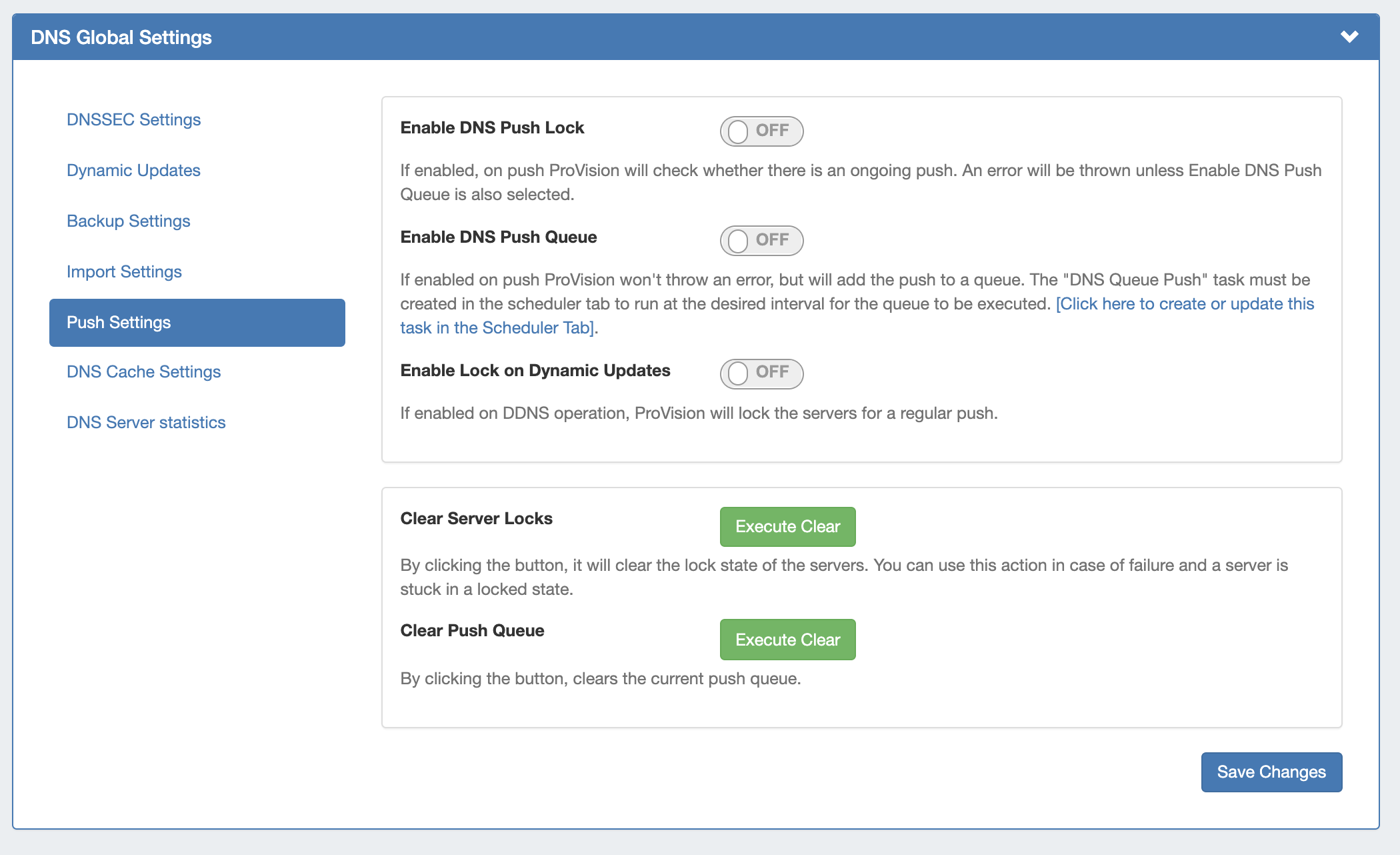Click the Enable DNS Push Queue label
The width and height of the screenshot is (1400, 855).
click(x=498, y=237)
